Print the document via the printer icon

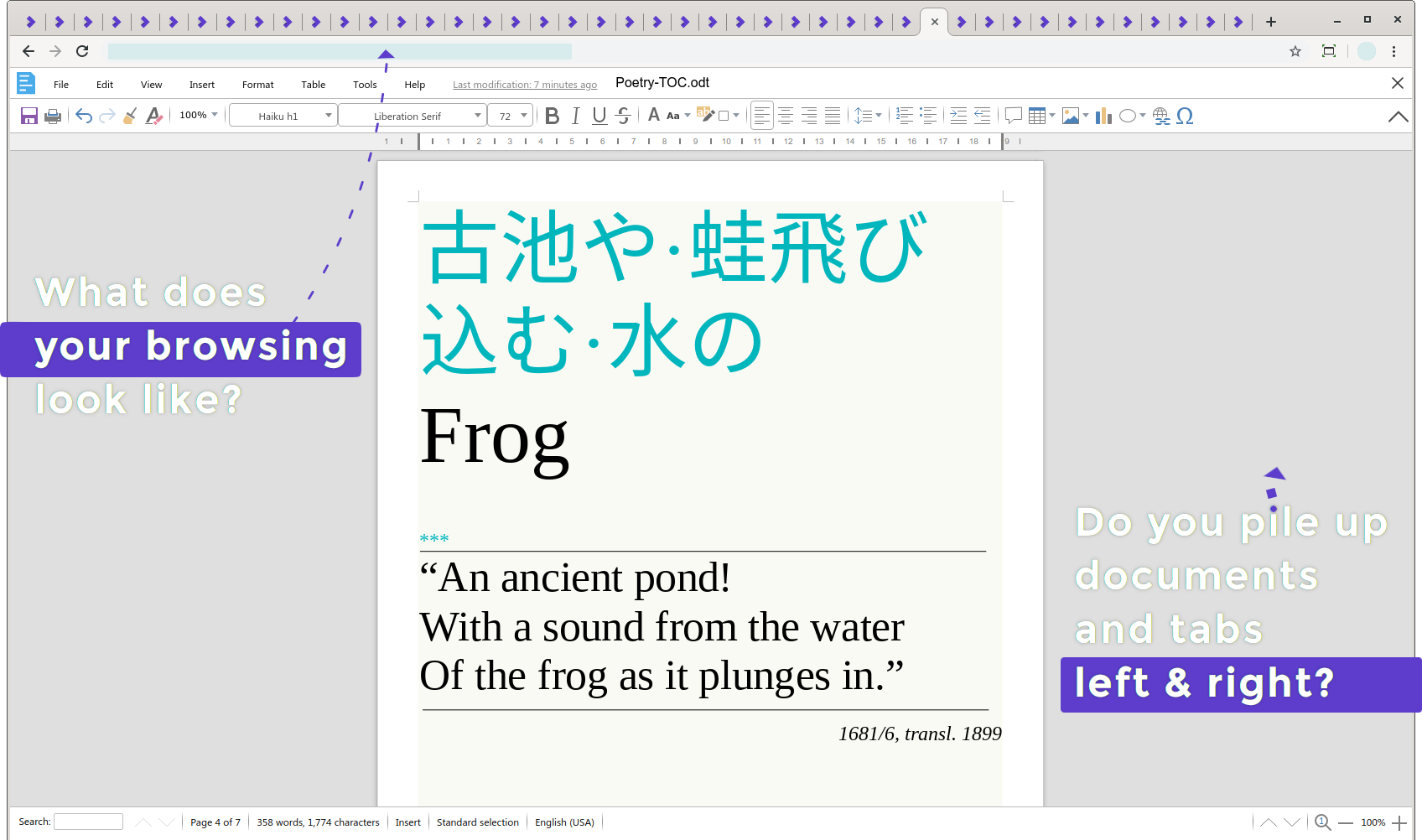53,116
